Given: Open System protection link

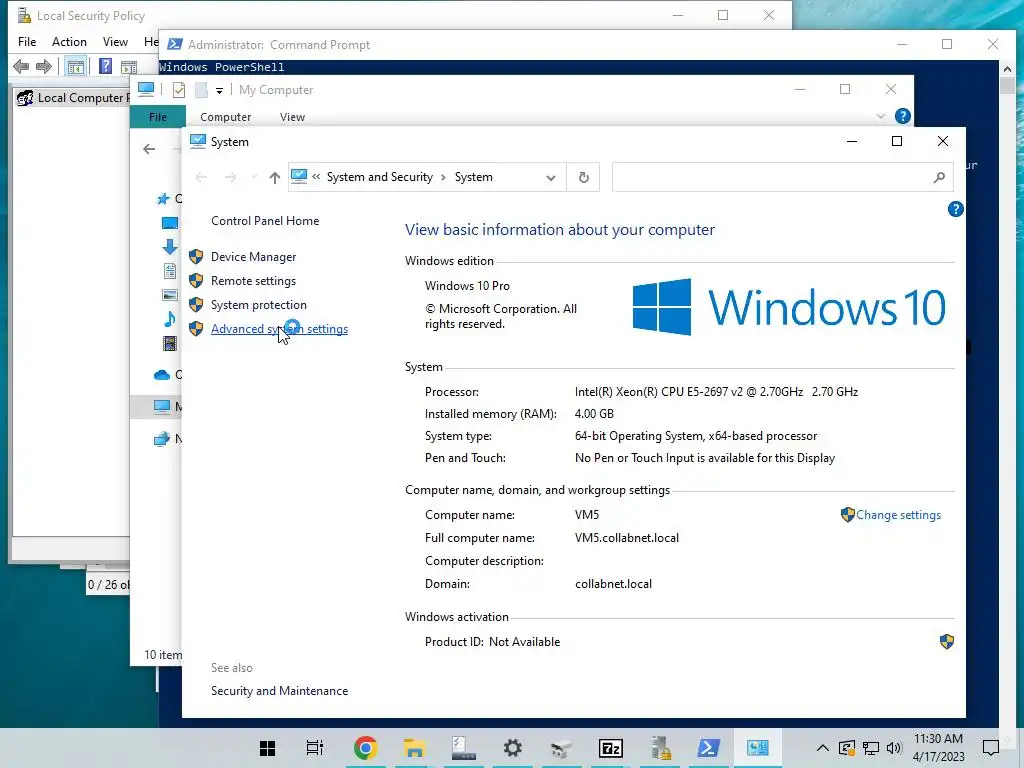Looking at the screenshot, I should 258,305.
